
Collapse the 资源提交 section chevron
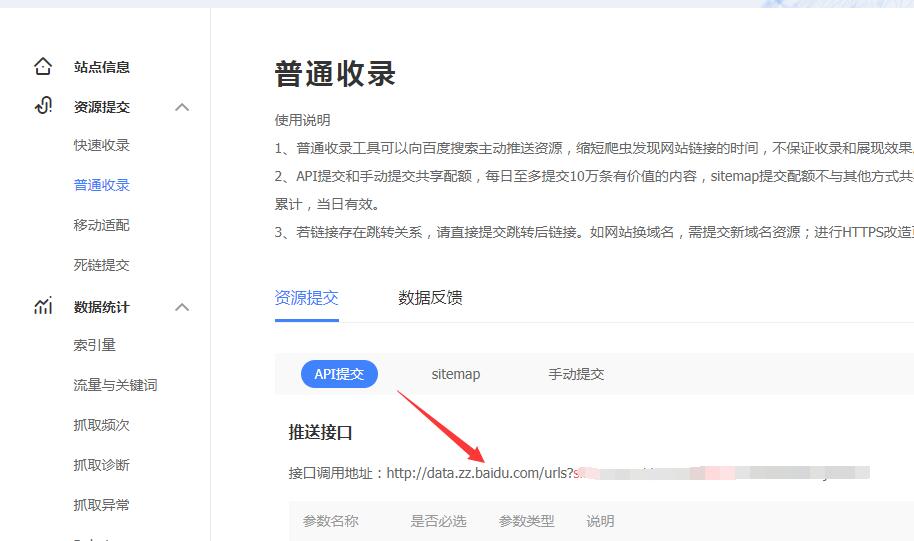(x=182, y=107)
